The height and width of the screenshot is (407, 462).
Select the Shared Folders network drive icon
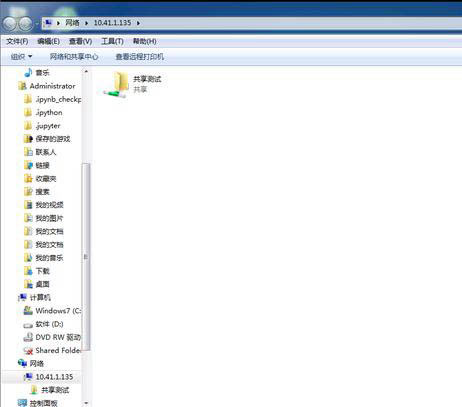click(28, 350)
